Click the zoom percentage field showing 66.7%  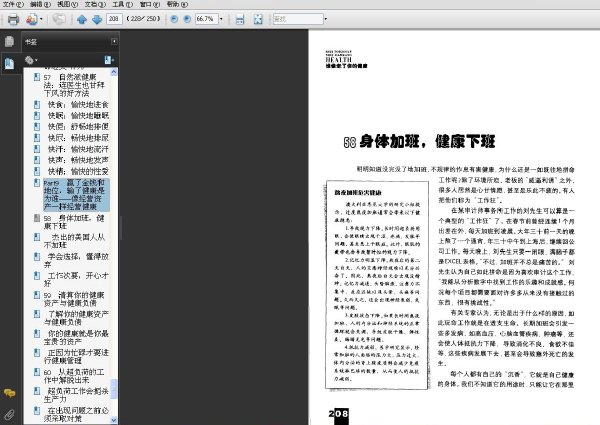[206, 19]
